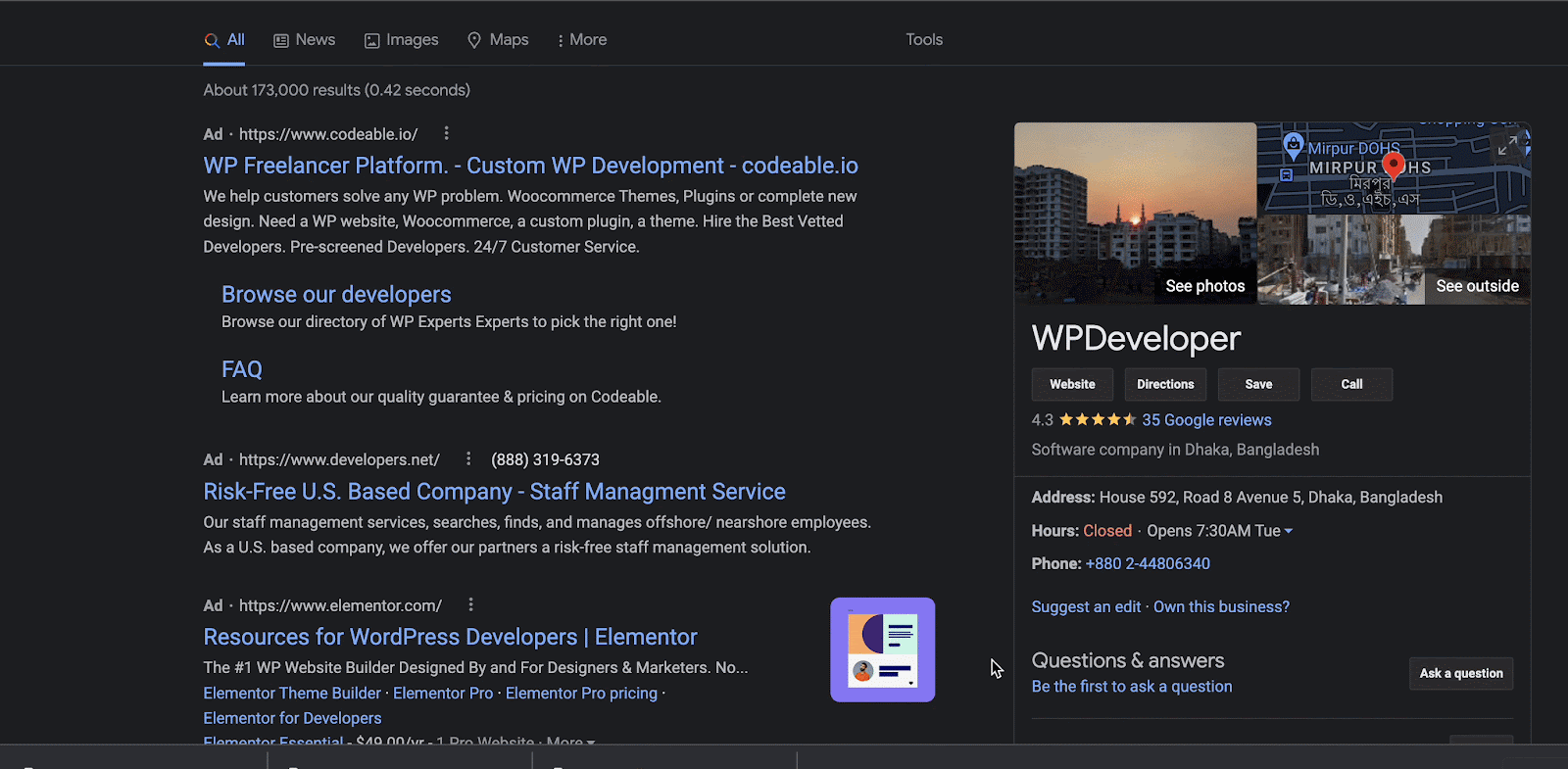This screenshot has height=769, width=1568.
Task: Click the WPDeveloper Website button
Action: click(1072, 384)
